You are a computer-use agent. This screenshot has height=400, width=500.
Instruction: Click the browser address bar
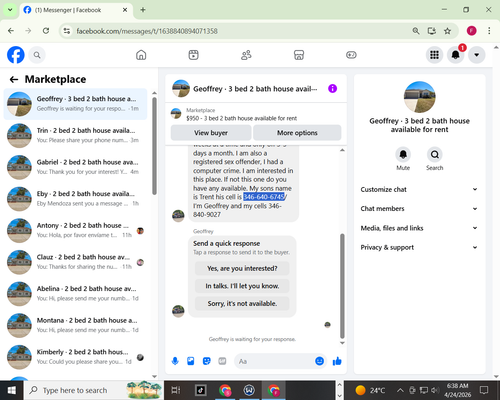233,31
